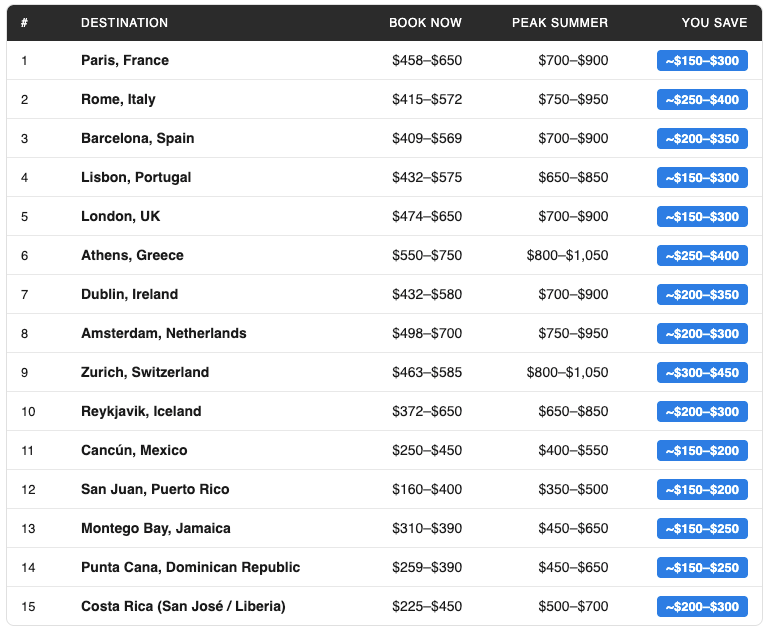769x633 pixels.
Task: Click Montego Bay, Jamaica destination
Action: point(155,528)
